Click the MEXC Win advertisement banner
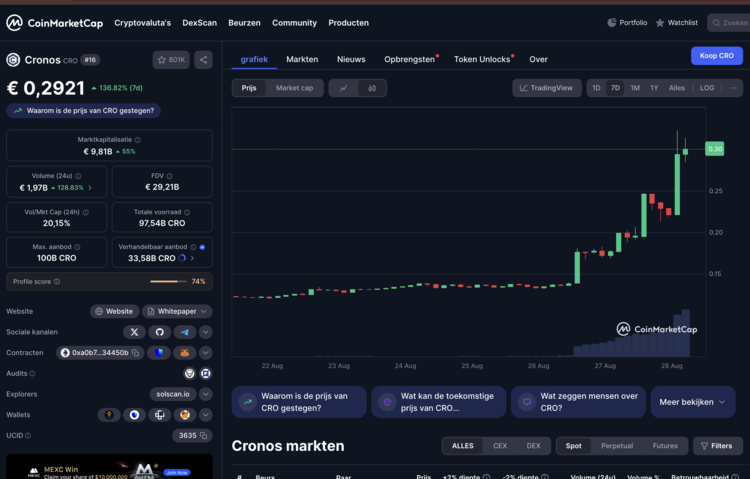The height and width of the screenshot is (479, 750). pyautogui.click(x=109, y=467)
